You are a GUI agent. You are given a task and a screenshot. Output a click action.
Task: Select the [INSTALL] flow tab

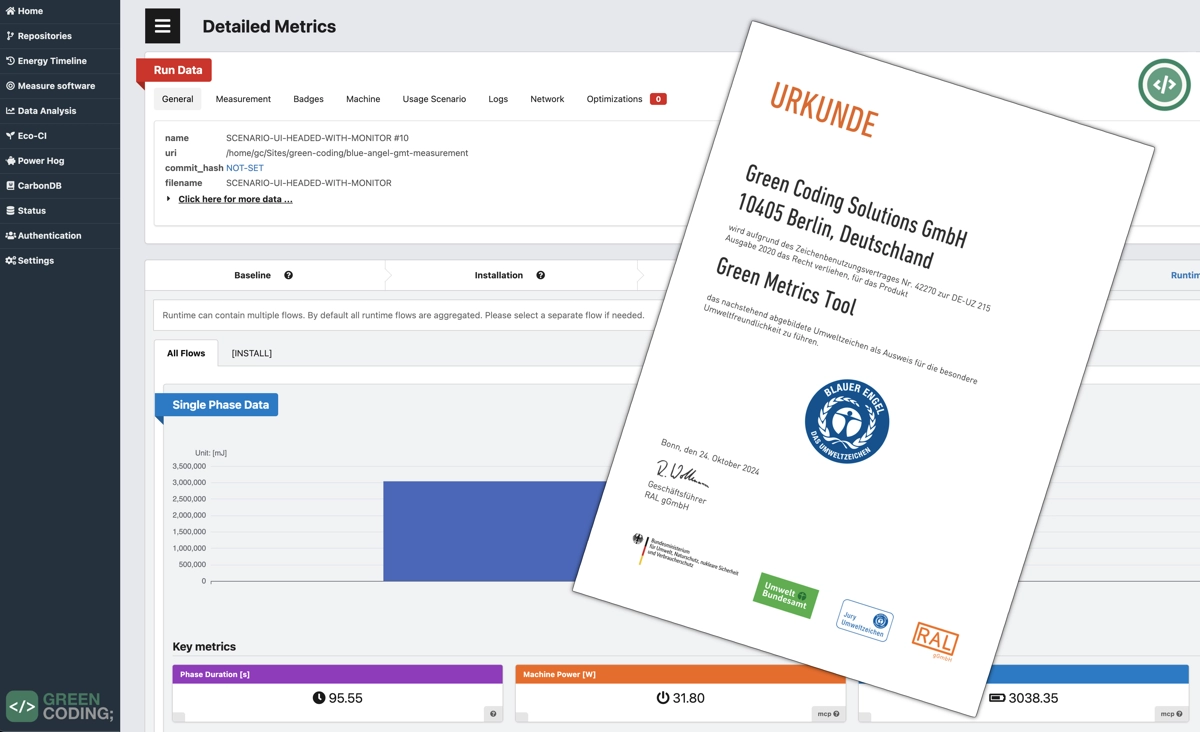click(x=251, y=353)
